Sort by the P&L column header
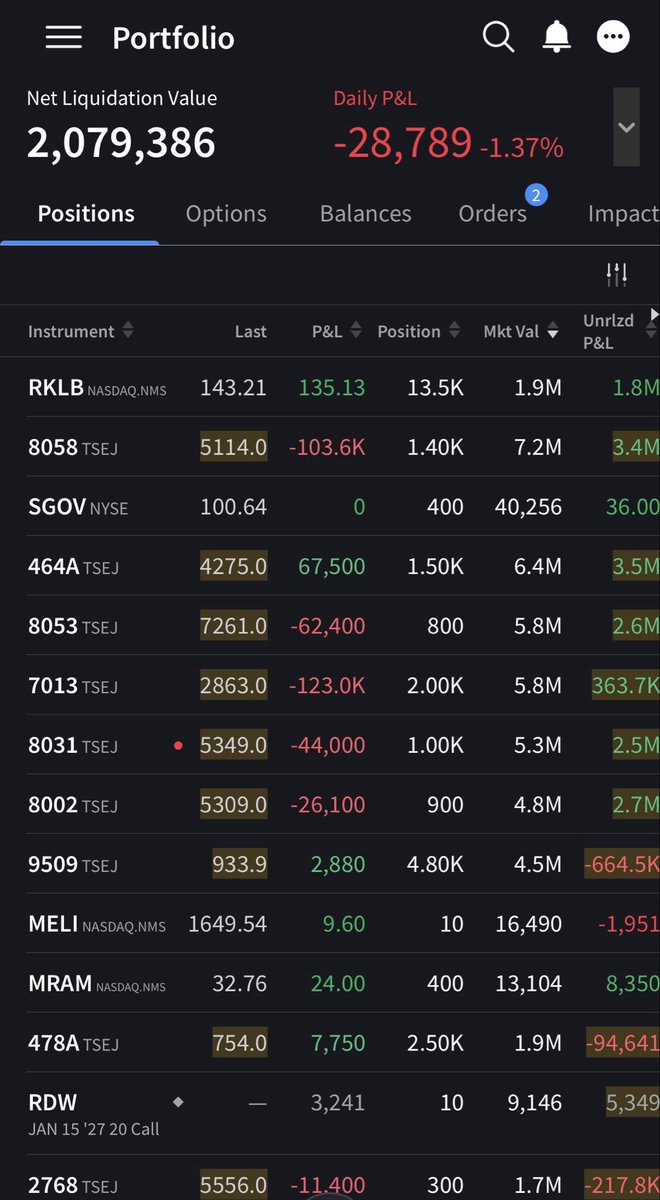Screen dimensions: 660x1200 (x=335, y=331)
